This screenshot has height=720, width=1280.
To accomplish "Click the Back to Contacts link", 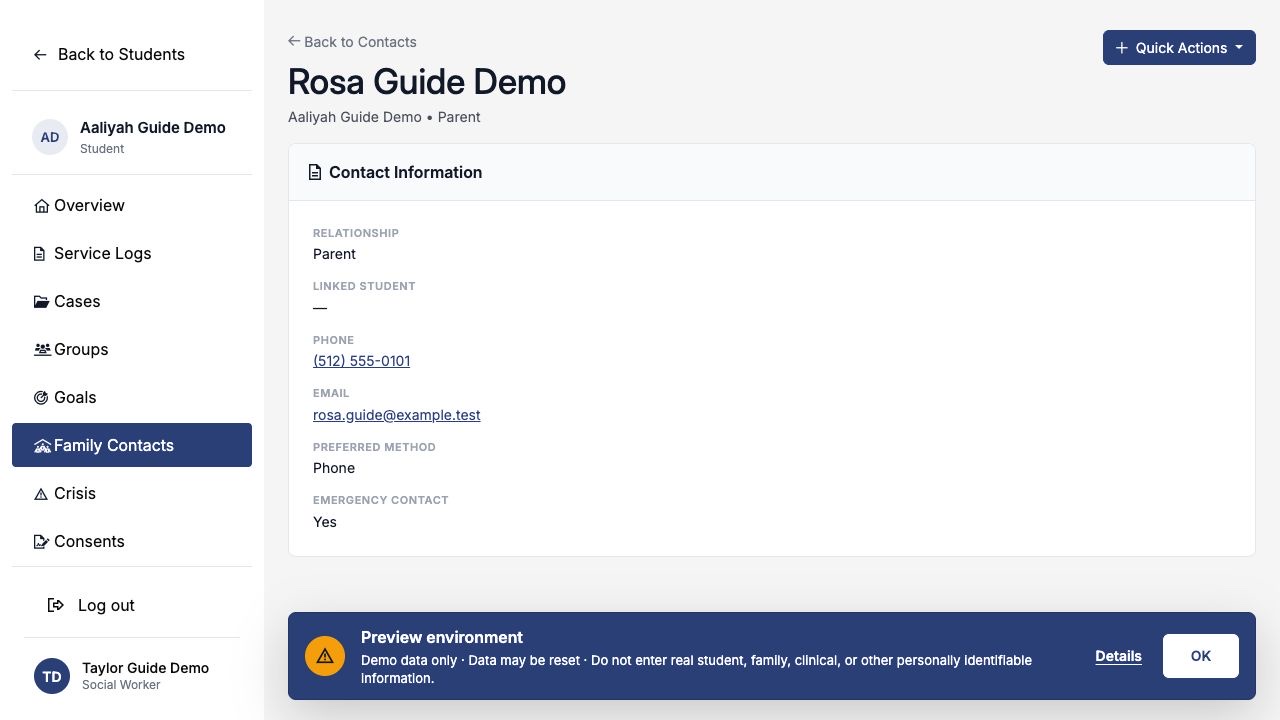I will coord(352,42).
